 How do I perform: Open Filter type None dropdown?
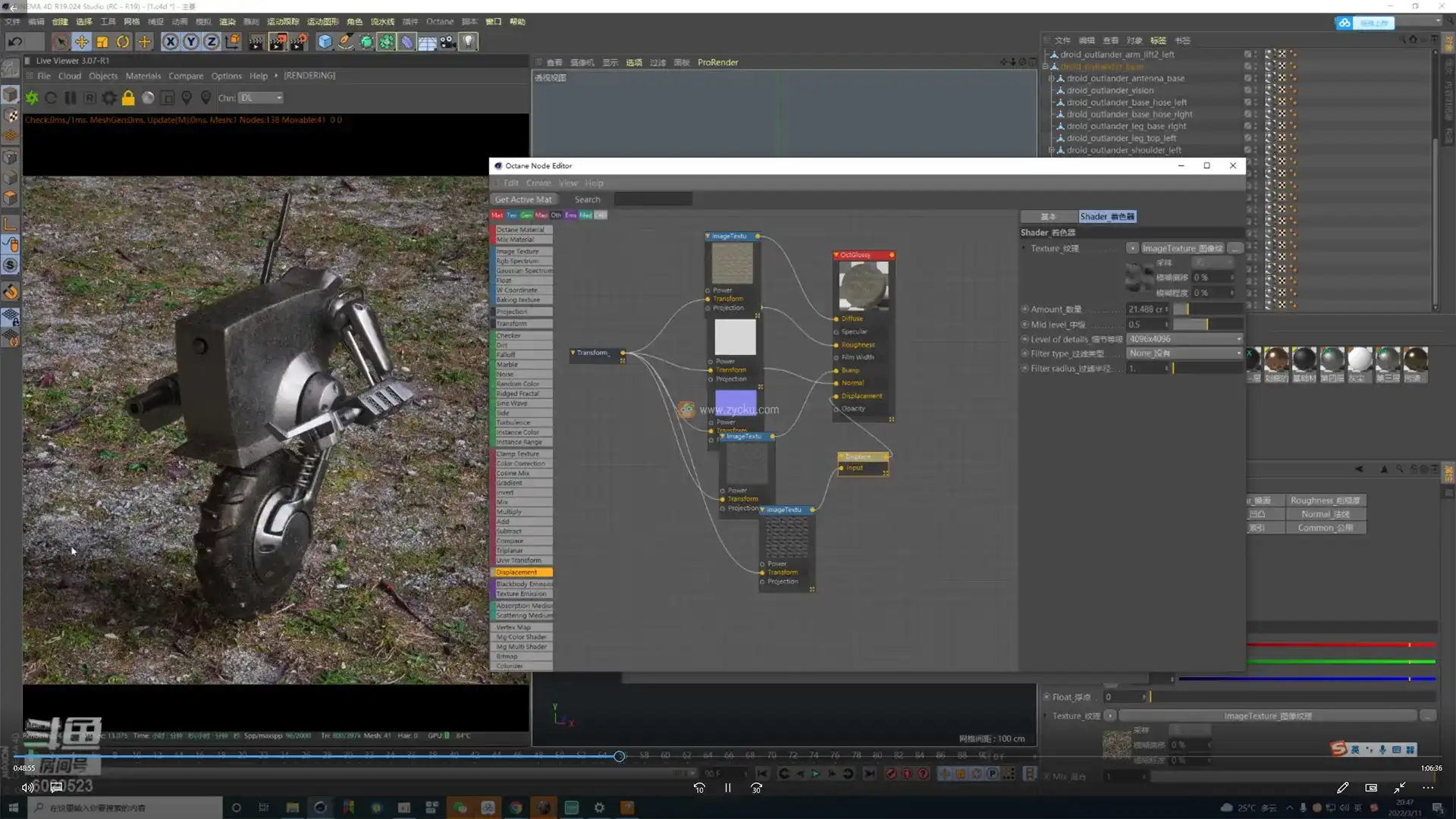(1185, 353)
